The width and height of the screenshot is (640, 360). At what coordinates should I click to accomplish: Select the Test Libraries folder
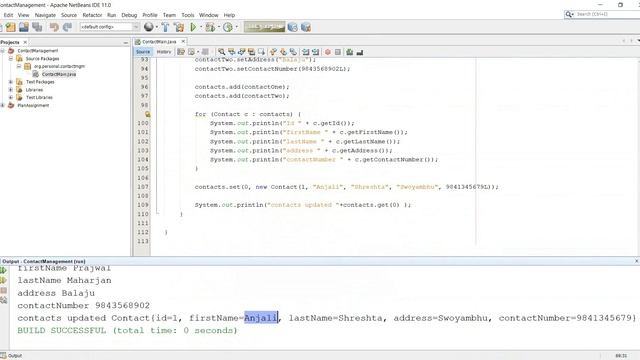pyautogui.click(x=39, y=97)
